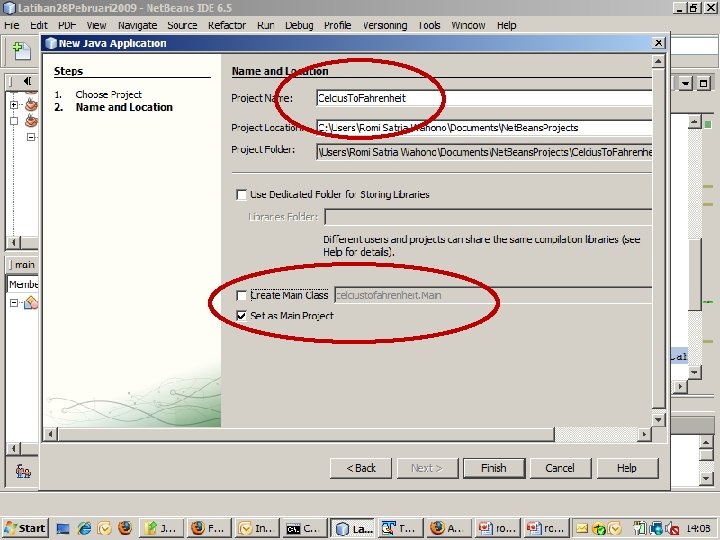The height and width of the screenshot is (540, 720).
Task: Click the wizard Help button
Action: tap(627, 468)
